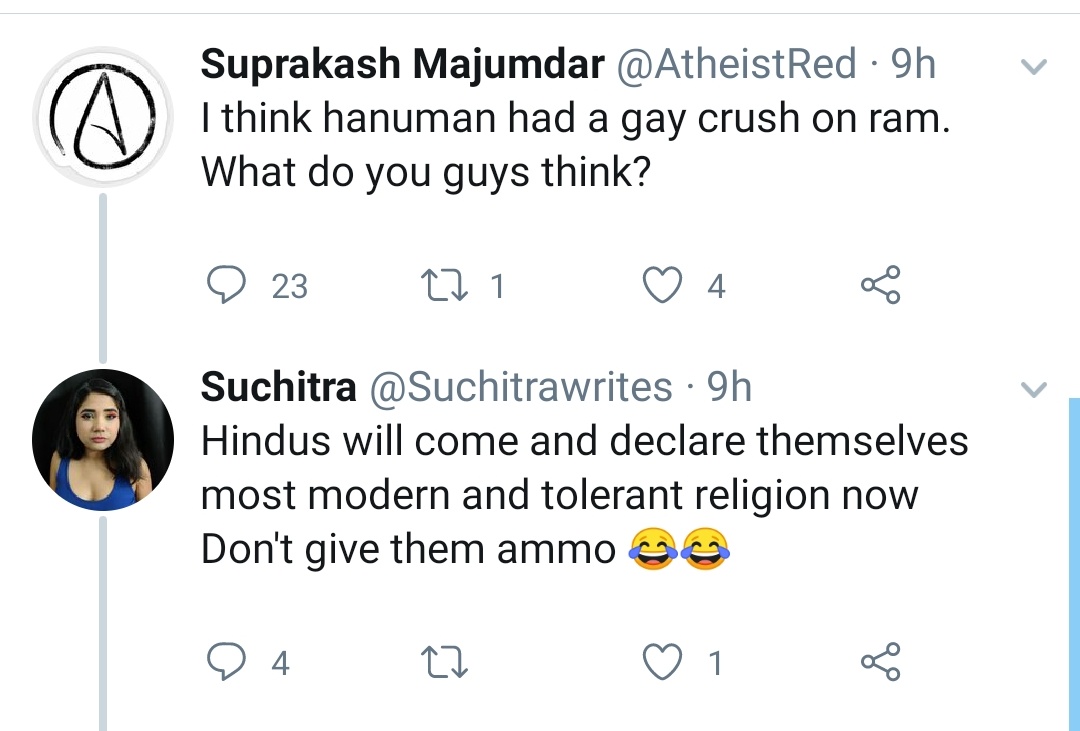The width and height of the screenshot is (1080, 731).
Task: Share Suchitra's reply tweet
Action: [x=880, y=662]
